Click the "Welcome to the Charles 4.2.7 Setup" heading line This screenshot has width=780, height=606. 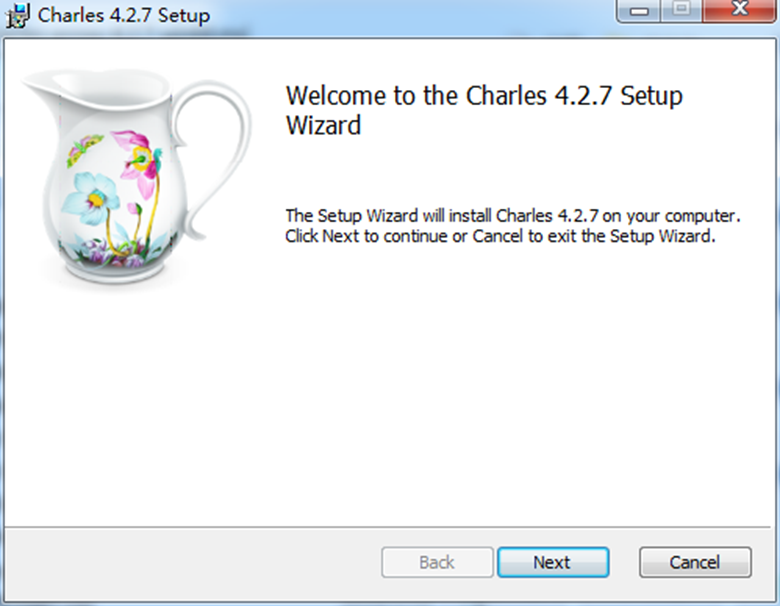coord(484,96)
